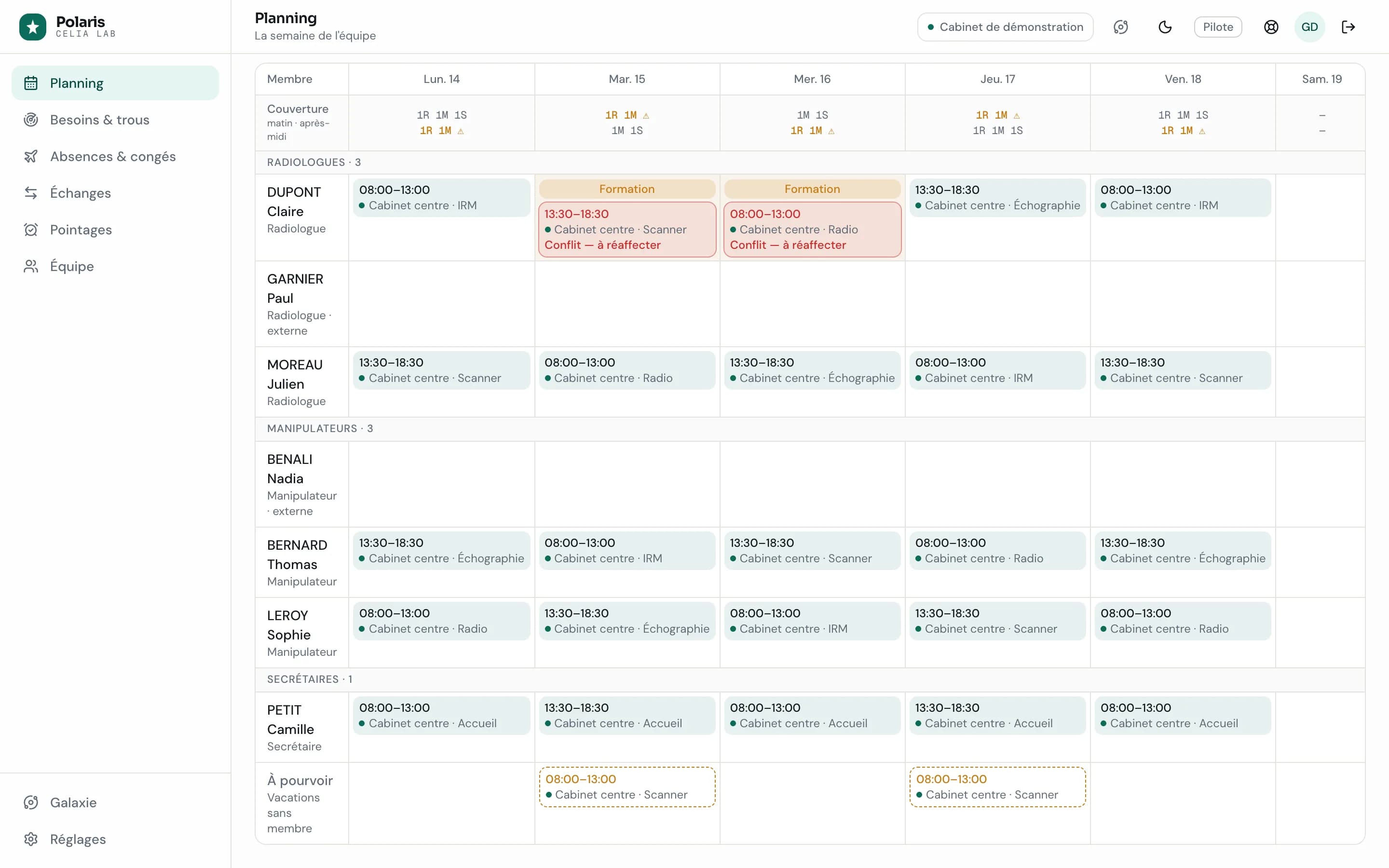
Task: Select Dupont's Thursday Échographie shift
Action: pos(997,198)
